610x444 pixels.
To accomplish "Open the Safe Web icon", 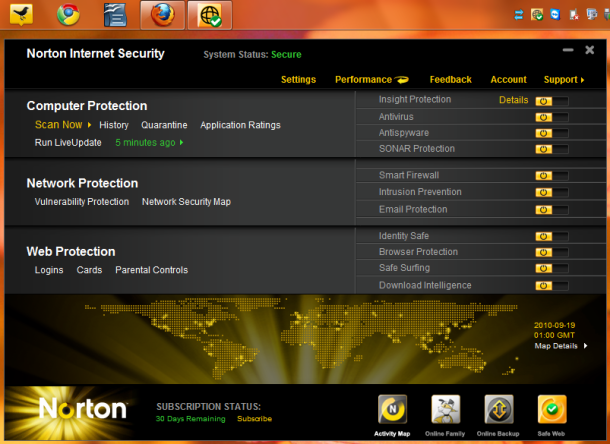I will coord(552,409).
